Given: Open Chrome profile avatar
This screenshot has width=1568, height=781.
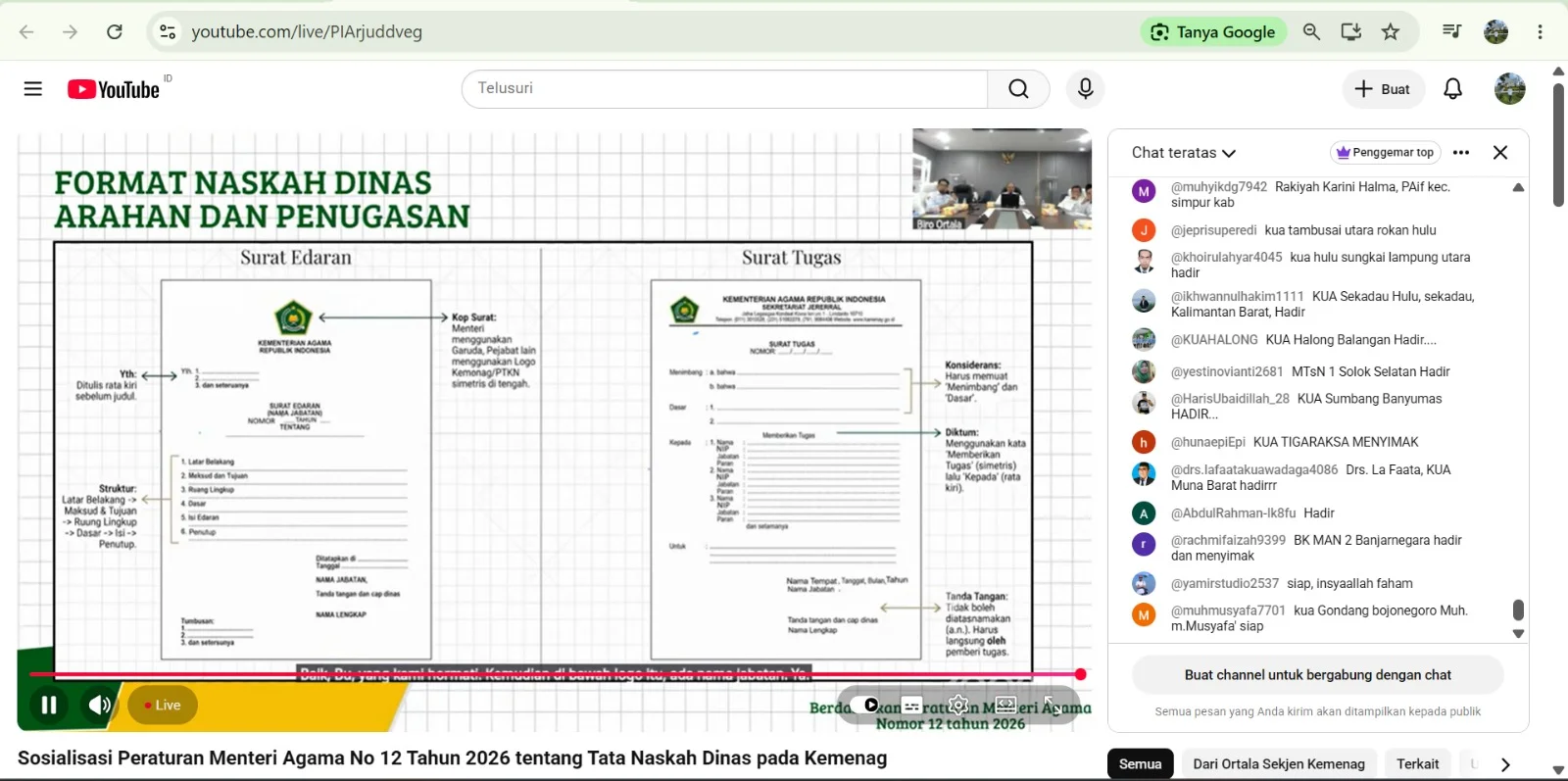Looking at the screenshot, I should (x=1495, y=32).
